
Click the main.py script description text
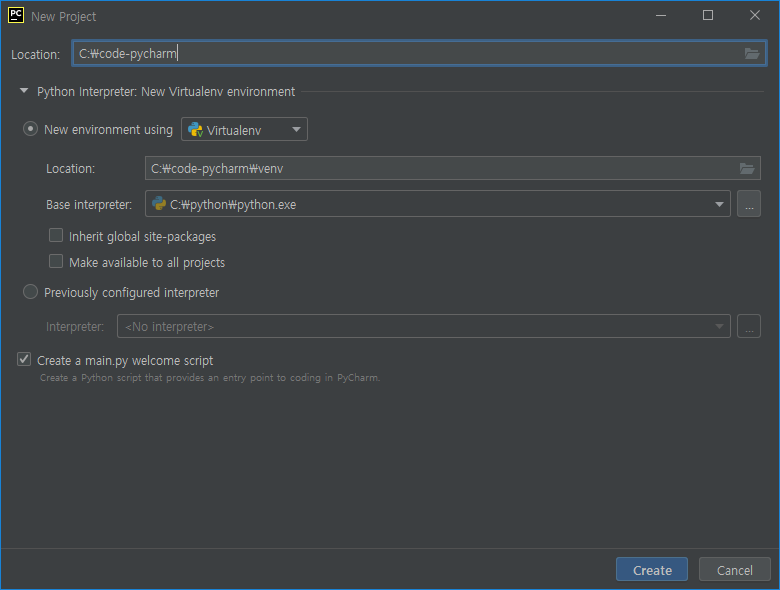209,378
